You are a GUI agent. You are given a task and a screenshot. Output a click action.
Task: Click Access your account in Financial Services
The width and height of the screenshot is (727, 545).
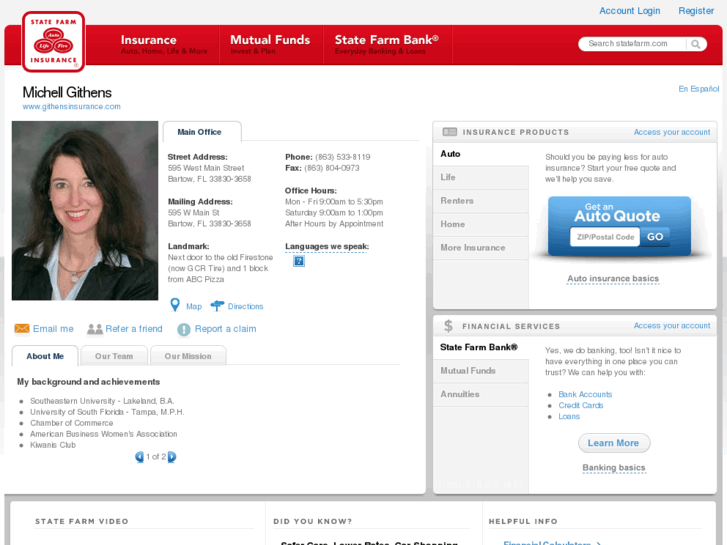(672, 326)
